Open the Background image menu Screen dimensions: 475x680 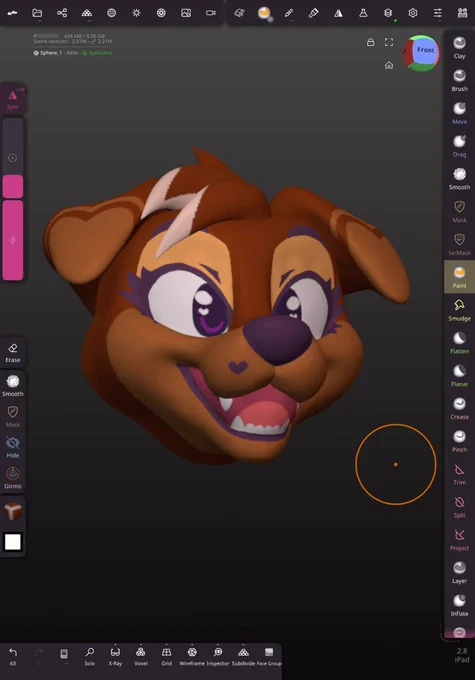(x=186, y=13)
